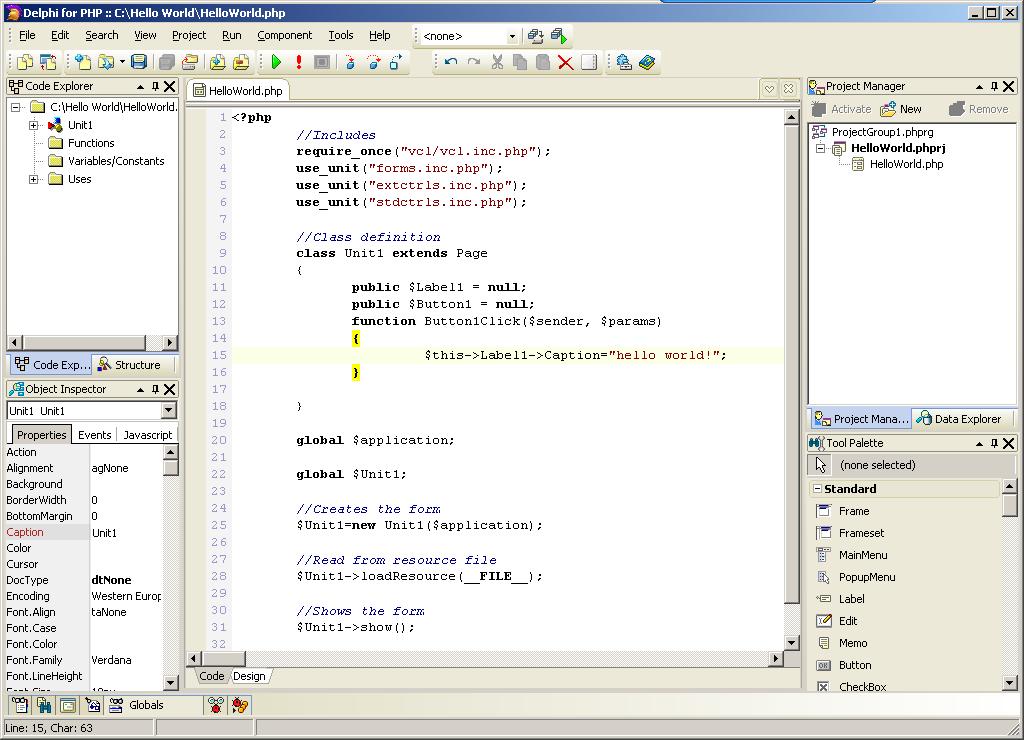
Task: Click the arrow pointer icon in Tool Palette
Action: [821, 465]
